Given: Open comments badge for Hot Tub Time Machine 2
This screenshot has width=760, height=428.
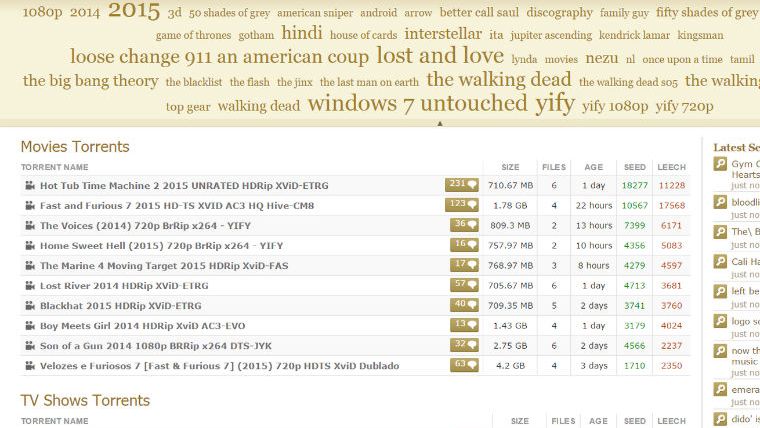Looking at the screenshot, I should click(461, 185).
